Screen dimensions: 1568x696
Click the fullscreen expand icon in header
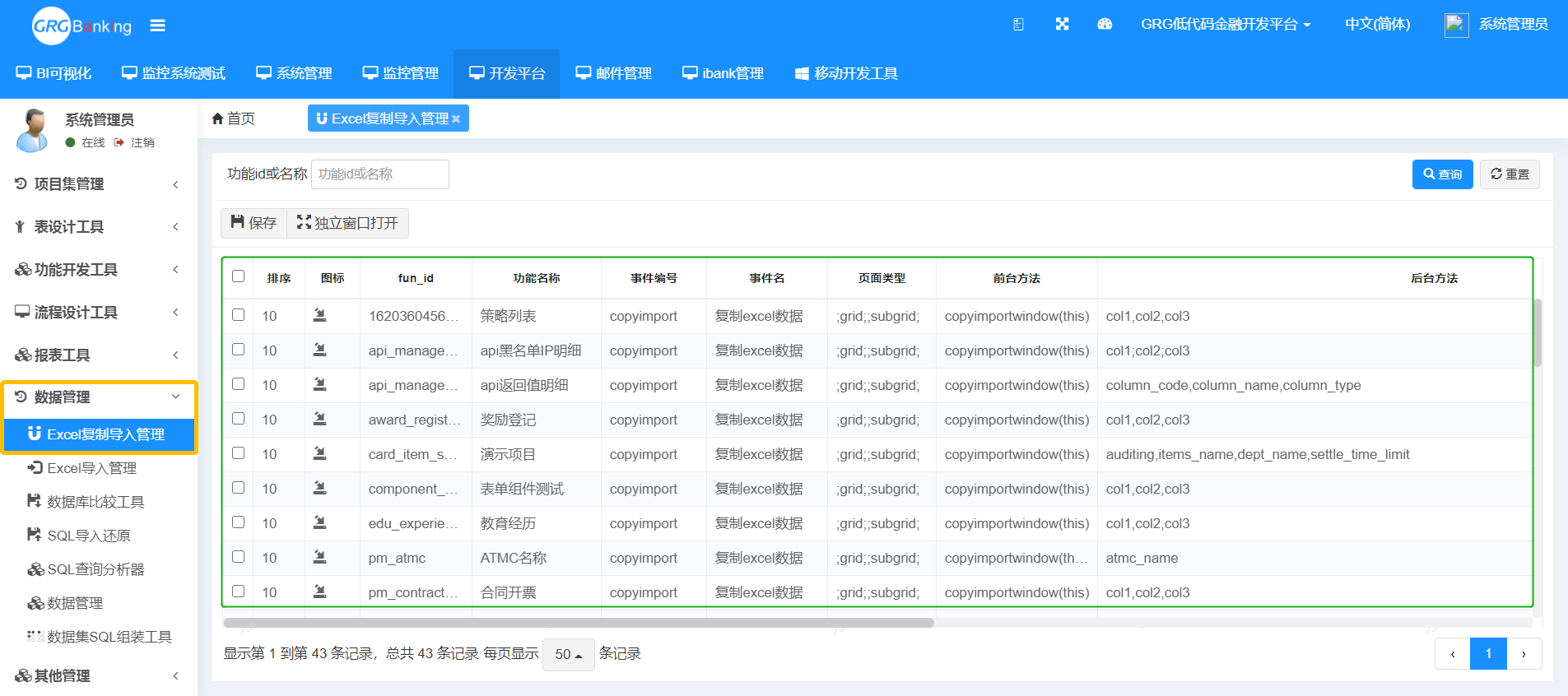1062,25
